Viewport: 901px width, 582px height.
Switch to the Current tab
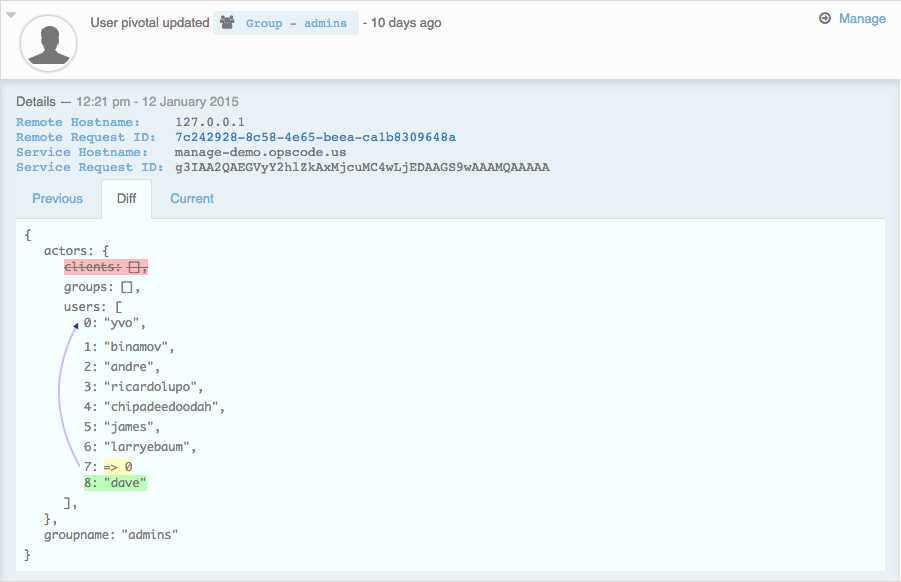[x=192, y=199]
